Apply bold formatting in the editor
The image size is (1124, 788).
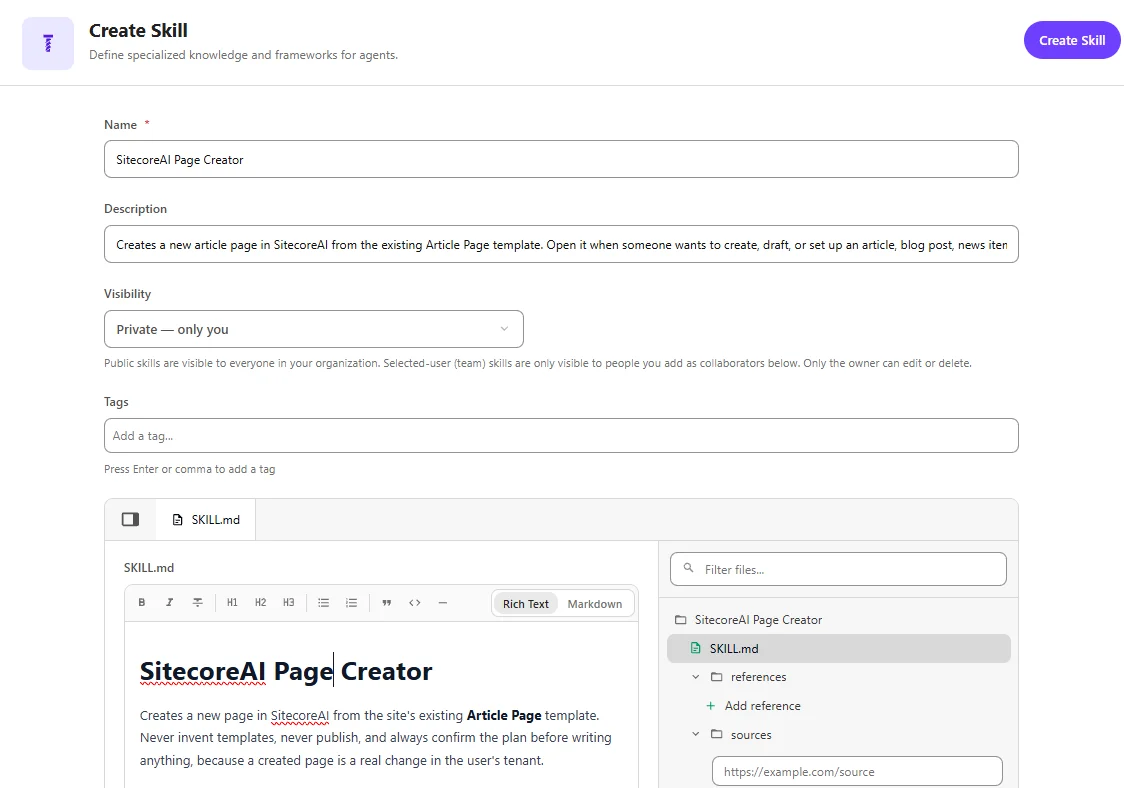[142, 602]
